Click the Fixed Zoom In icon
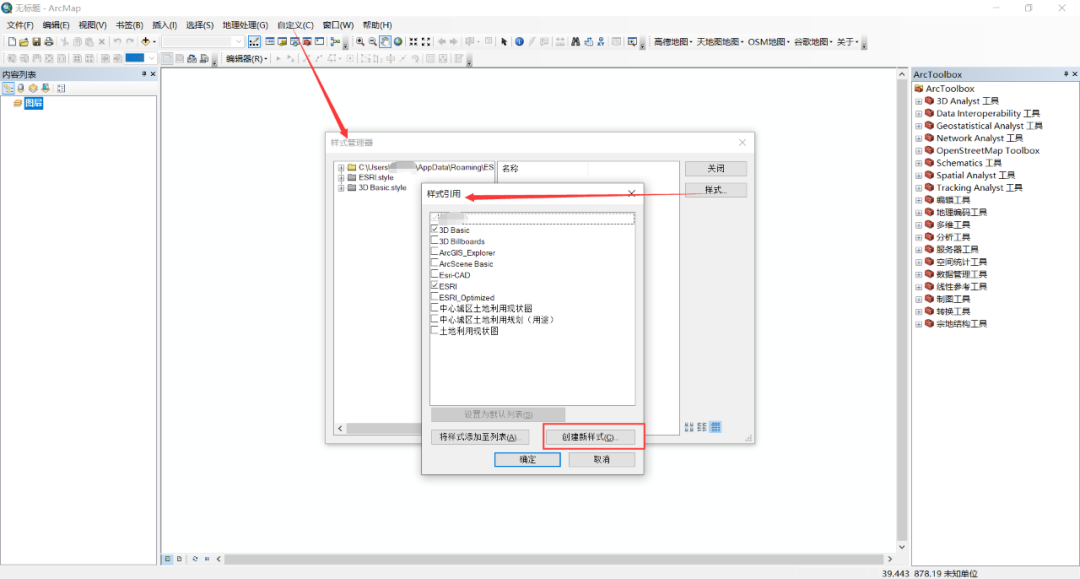 pos(413,42)
